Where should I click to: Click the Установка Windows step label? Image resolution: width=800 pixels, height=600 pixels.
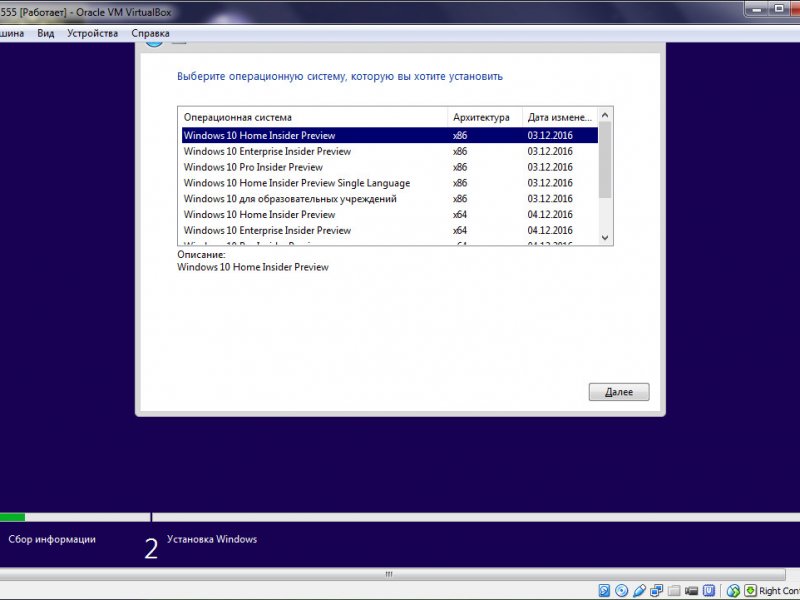point(212,539)
